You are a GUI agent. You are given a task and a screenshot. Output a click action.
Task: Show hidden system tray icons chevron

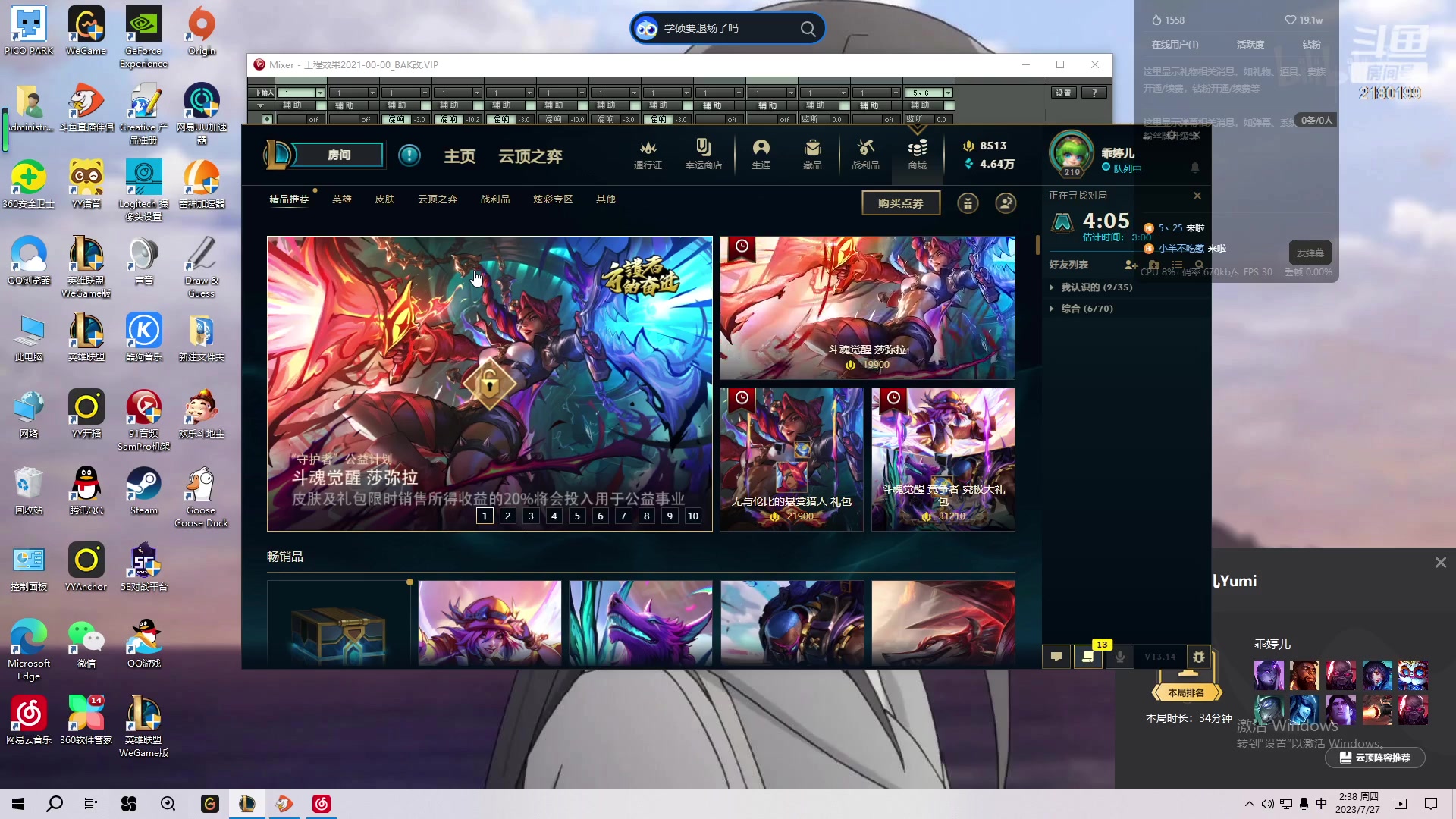(x=1249, y=804)
